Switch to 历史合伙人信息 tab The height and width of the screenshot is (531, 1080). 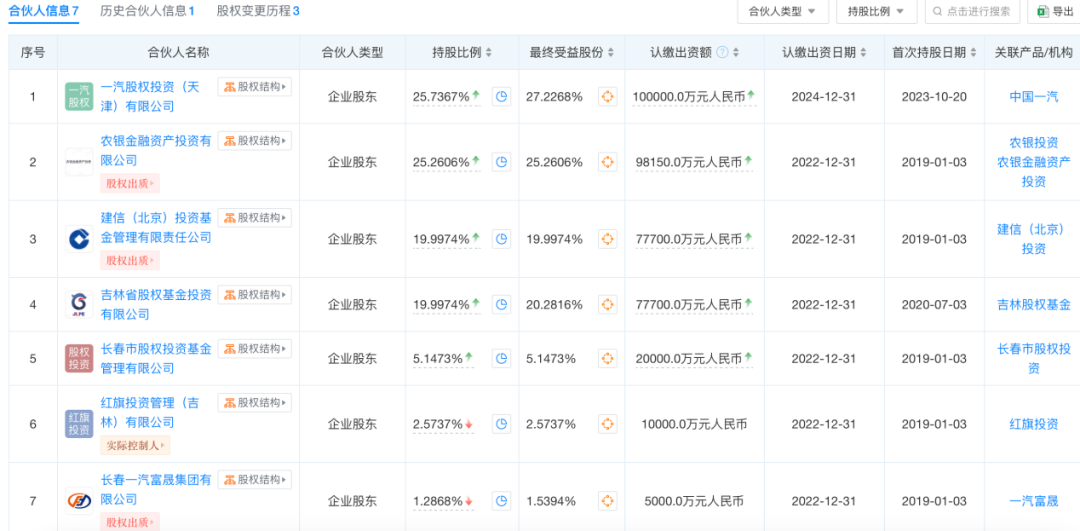tap(147, 11)
